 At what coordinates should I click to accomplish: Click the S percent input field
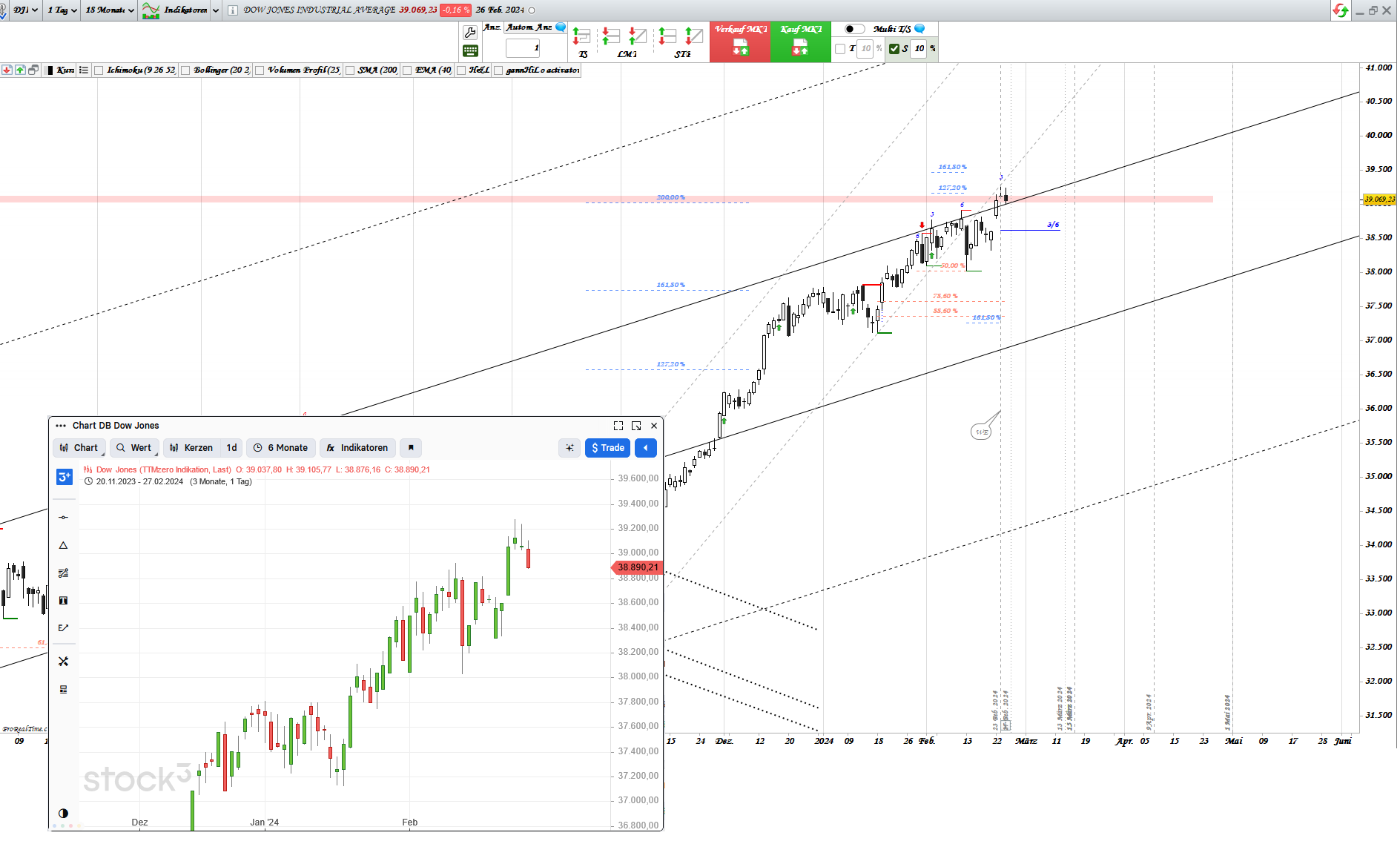point(919,49)
